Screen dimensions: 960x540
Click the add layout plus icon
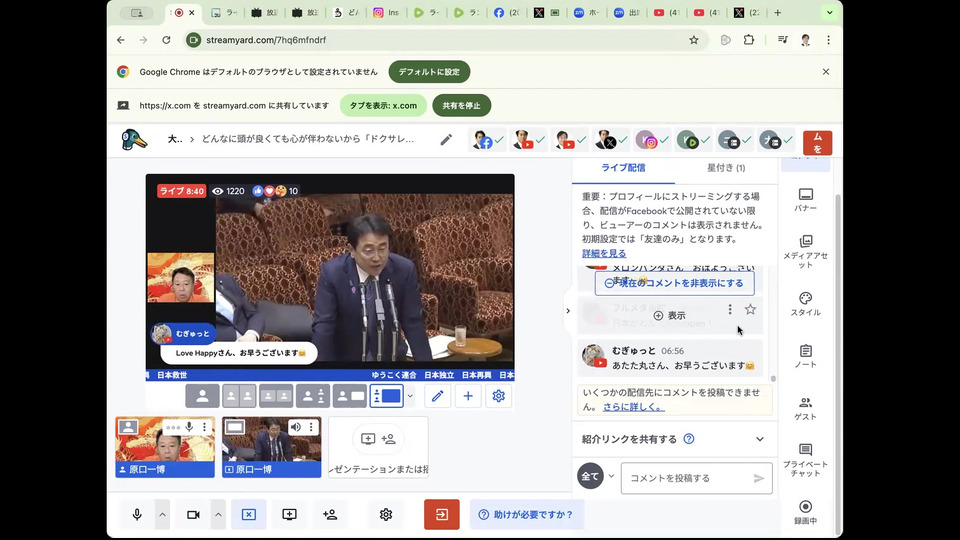coord(468,396)
